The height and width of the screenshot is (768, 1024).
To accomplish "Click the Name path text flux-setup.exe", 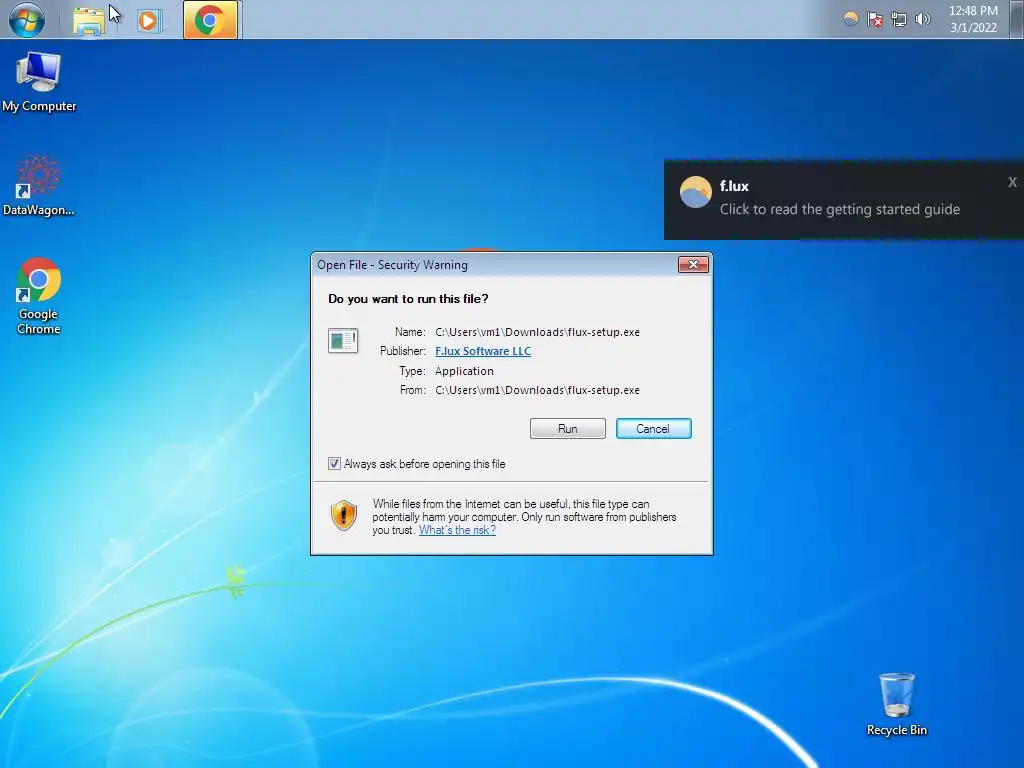I will coord(537,332).
